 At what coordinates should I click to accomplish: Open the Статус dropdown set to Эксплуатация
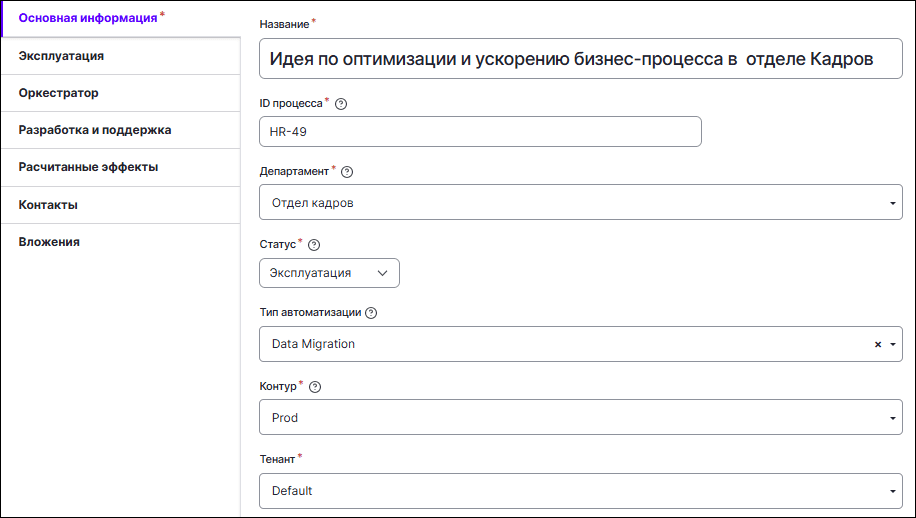point(329,272)
